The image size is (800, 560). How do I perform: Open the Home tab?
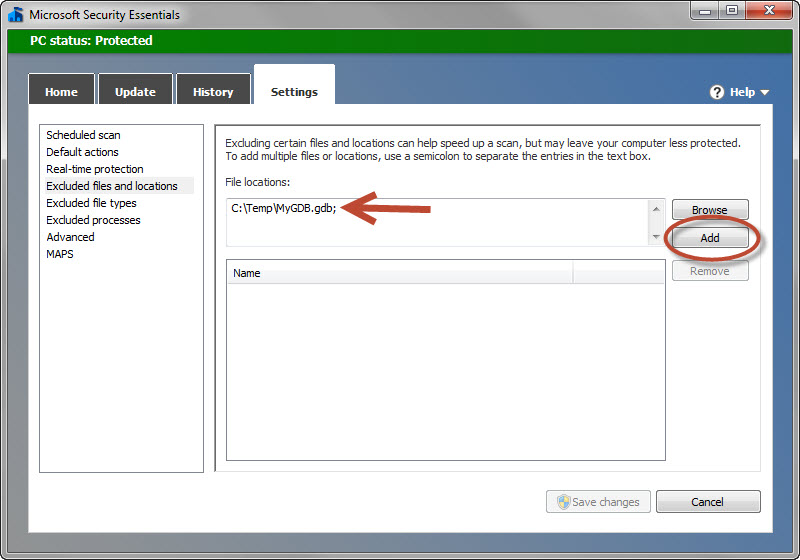(61, 90)
